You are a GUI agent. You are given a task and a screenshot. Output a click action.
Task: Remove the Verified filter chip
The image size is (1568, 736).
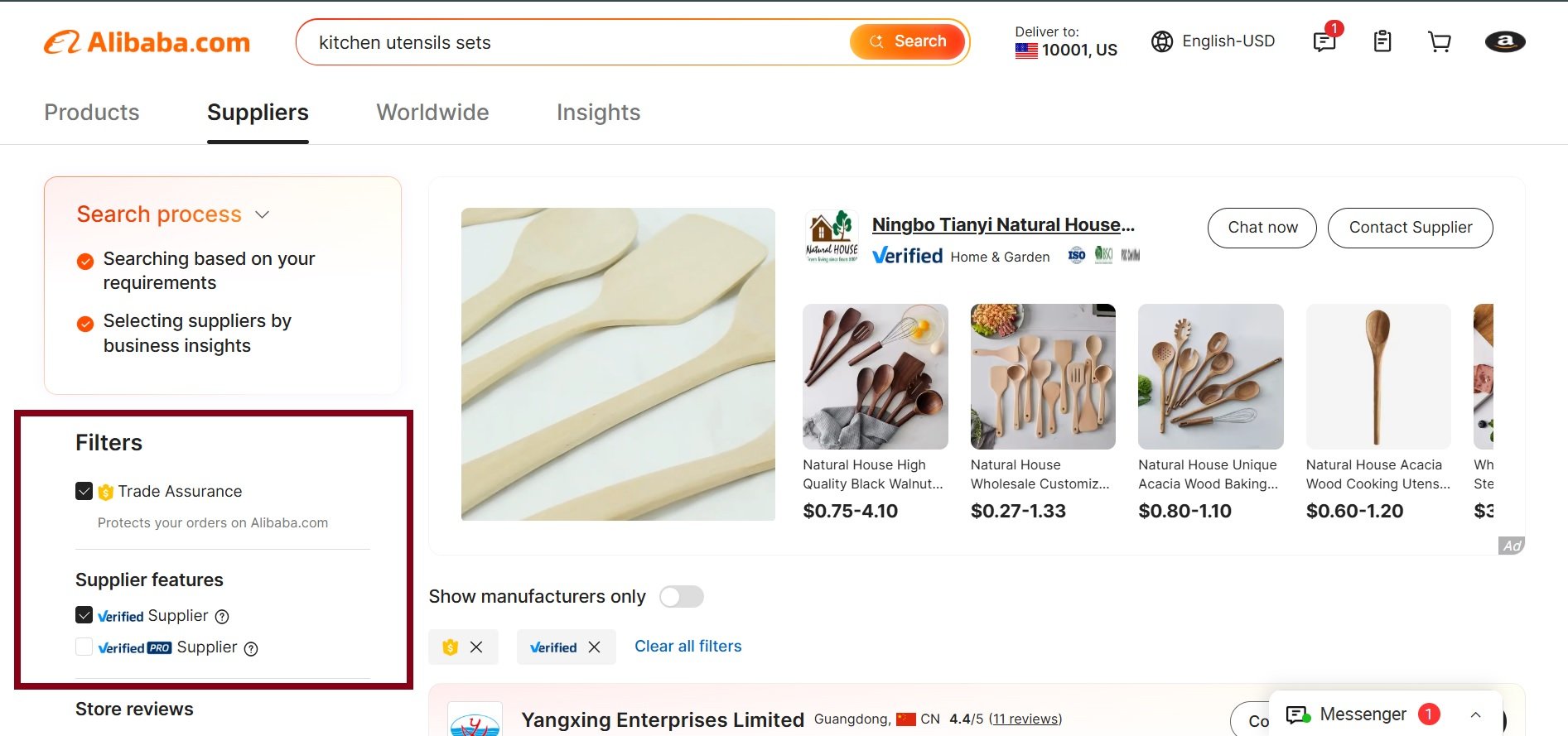(594, 647)
